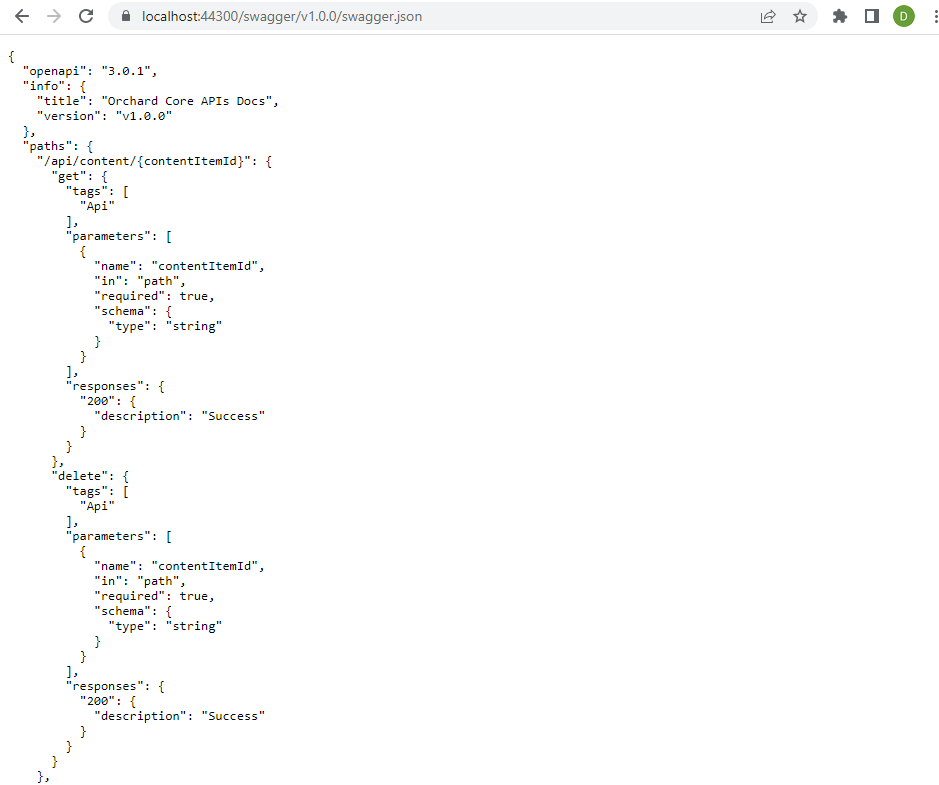View site security lock info
Screen dimensions: 939x785
(x=126, y=16)
